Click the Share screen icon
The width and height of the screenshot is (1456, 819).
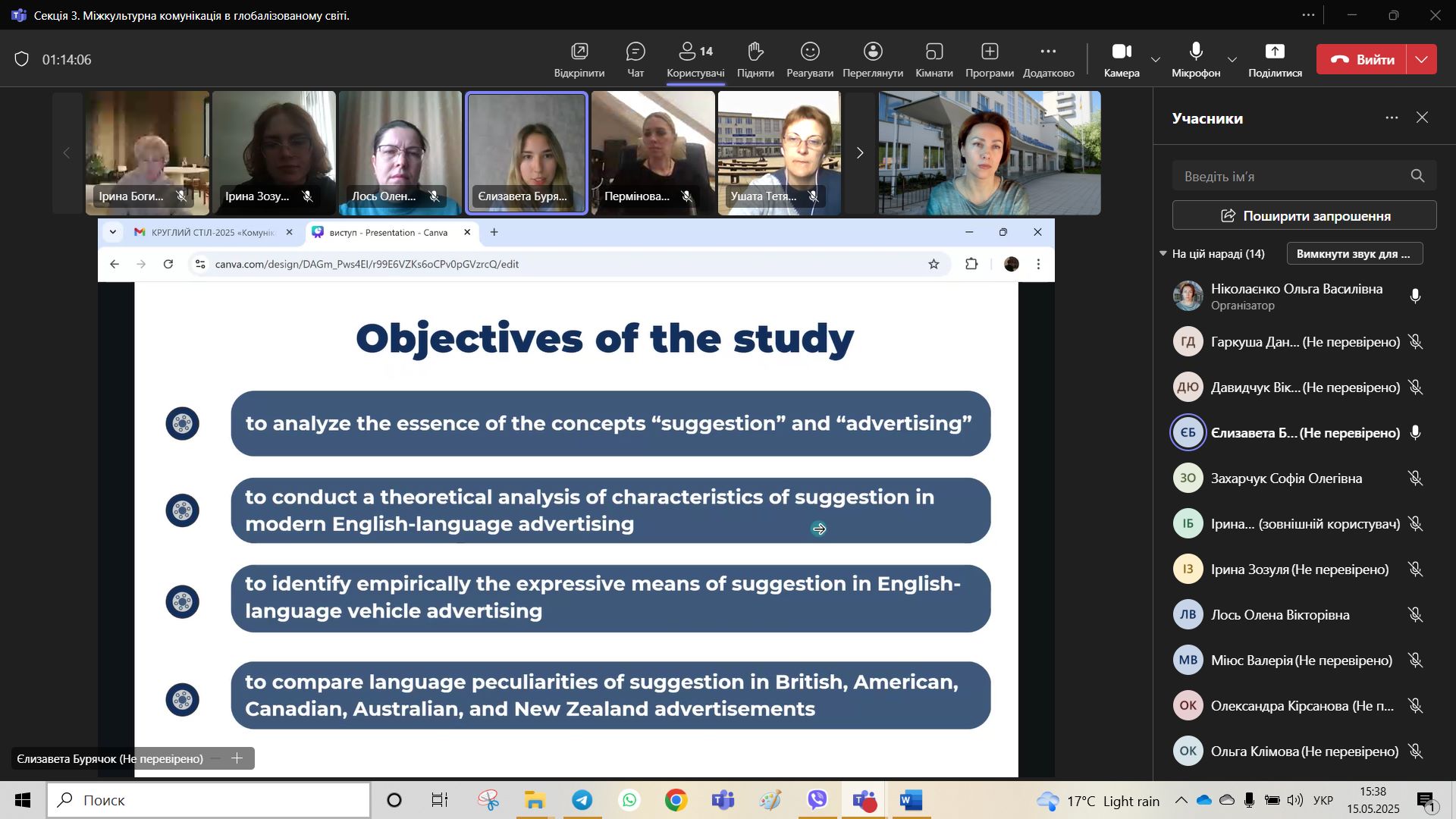pyautogui.click(x=1275, y=52)
